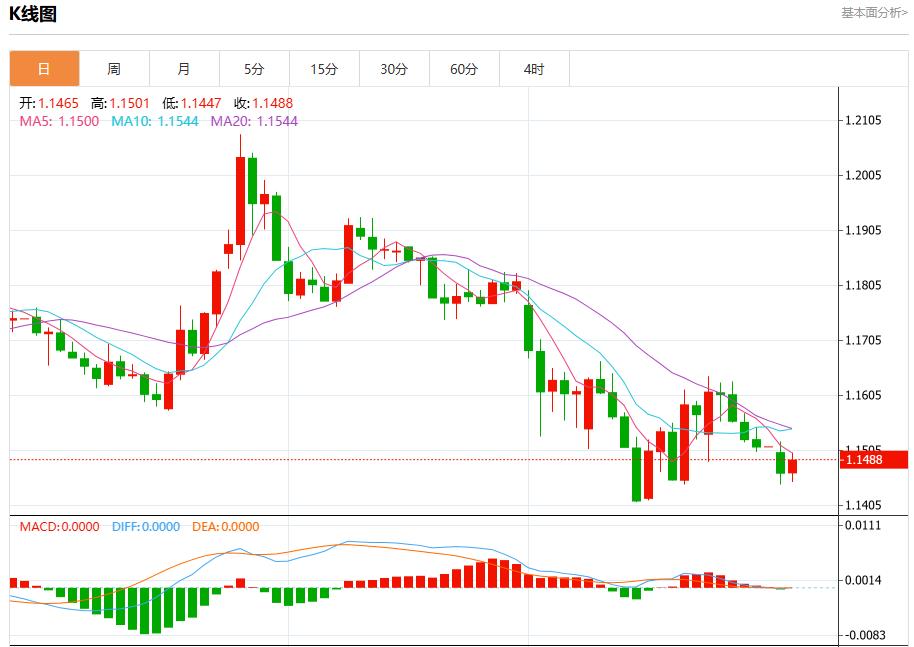Switch to the 月 monthly tab
914x647 pixels.
[184, 69]
